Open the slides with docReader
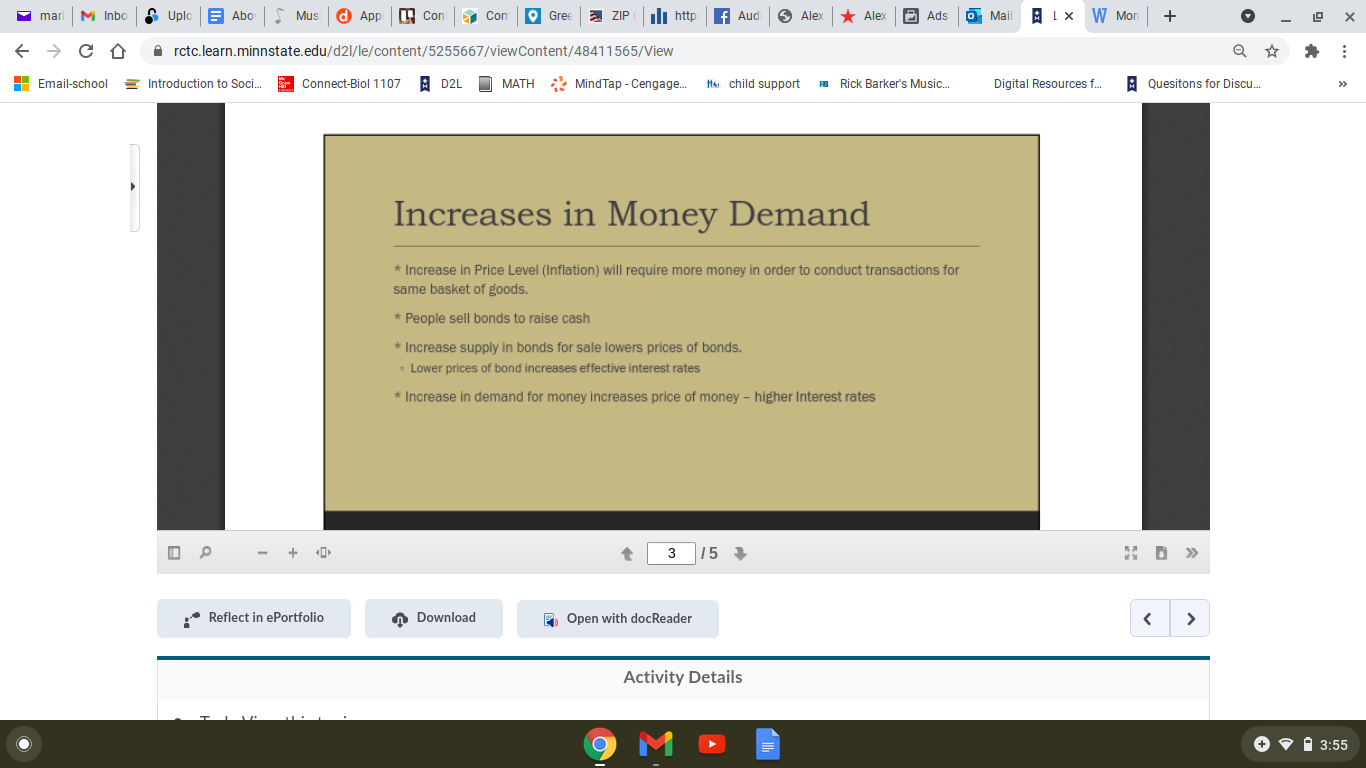This screenshot has width=1366, height=768. [617, 618]
